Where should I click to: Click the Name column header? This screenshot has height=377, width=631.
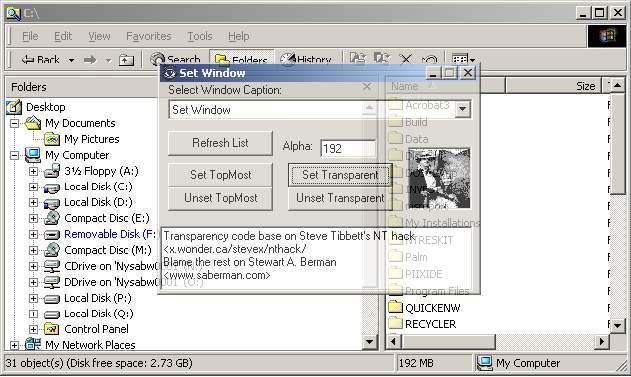[x=445, y=86]
